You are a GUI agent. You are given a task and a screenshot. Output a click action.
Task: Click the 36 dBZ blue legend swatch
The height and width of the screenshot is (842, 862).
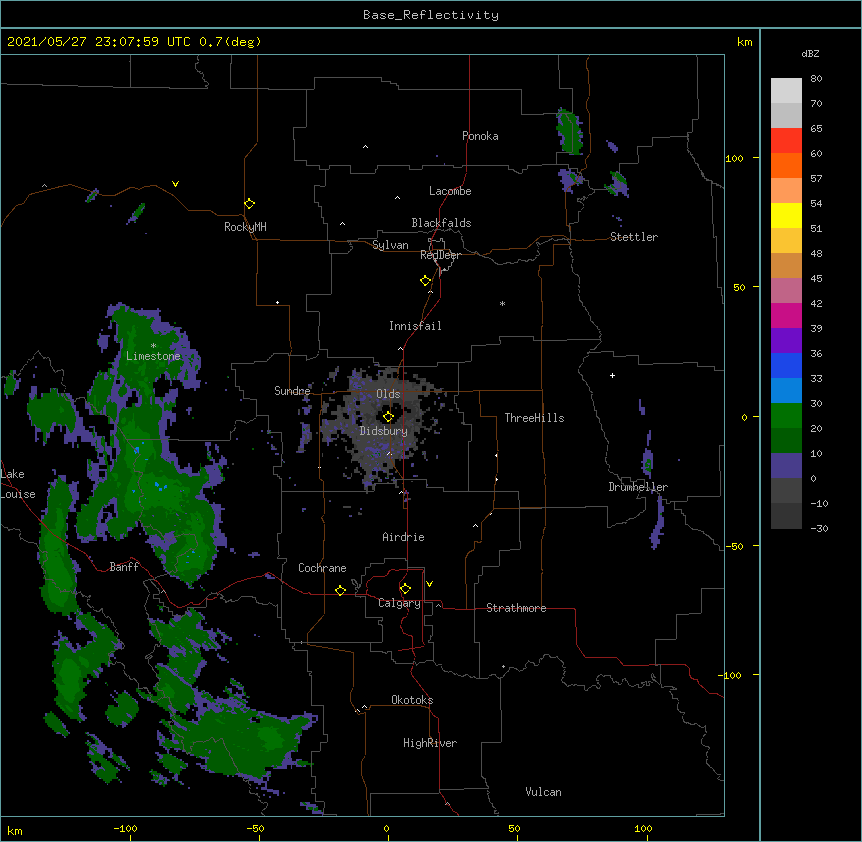[x=786, y=365]
